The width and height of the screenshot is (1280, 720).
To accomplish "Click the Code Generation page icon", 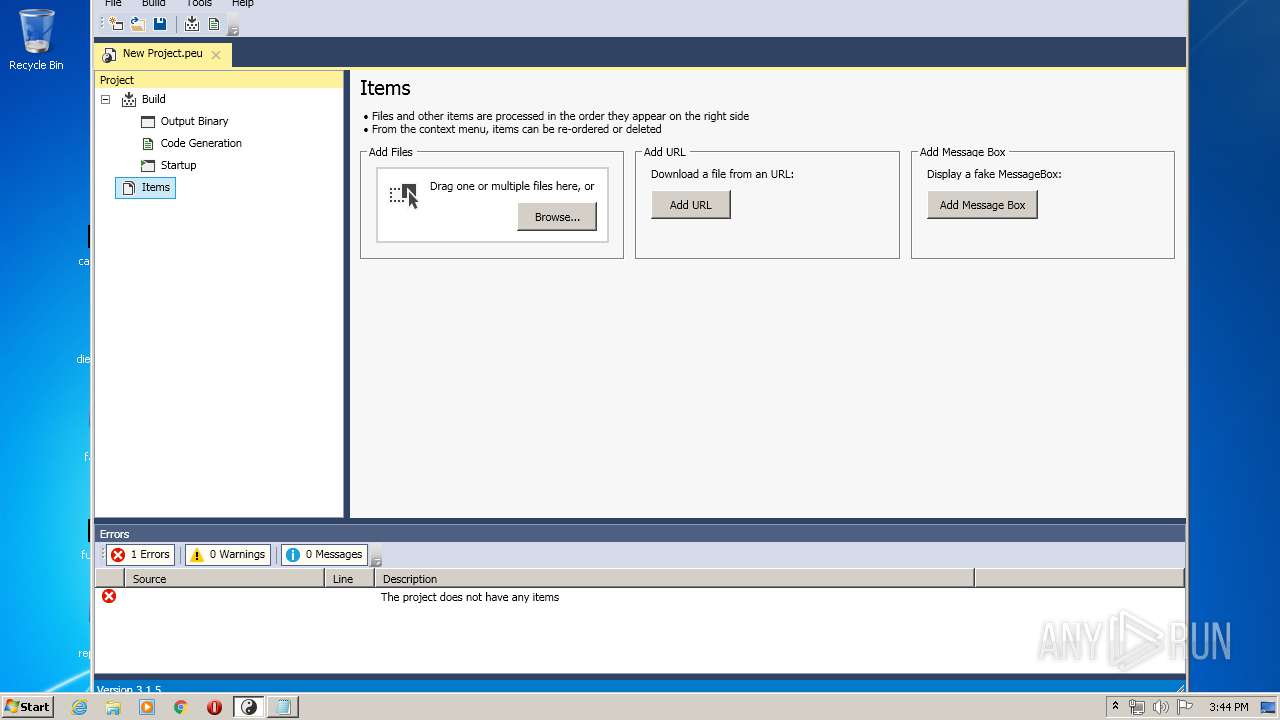I will pos(148,144).
